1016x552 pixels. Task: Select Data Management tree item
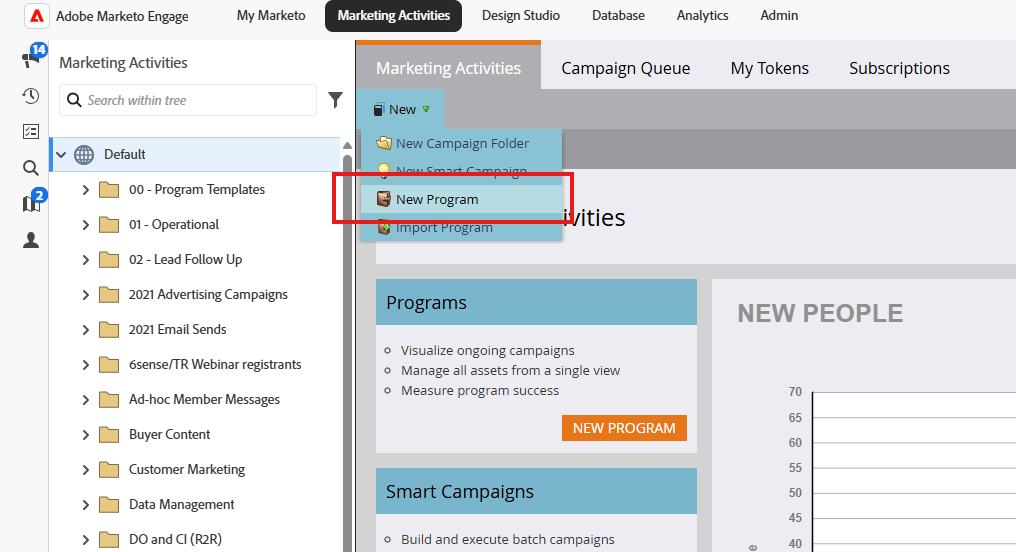point(181,505)
